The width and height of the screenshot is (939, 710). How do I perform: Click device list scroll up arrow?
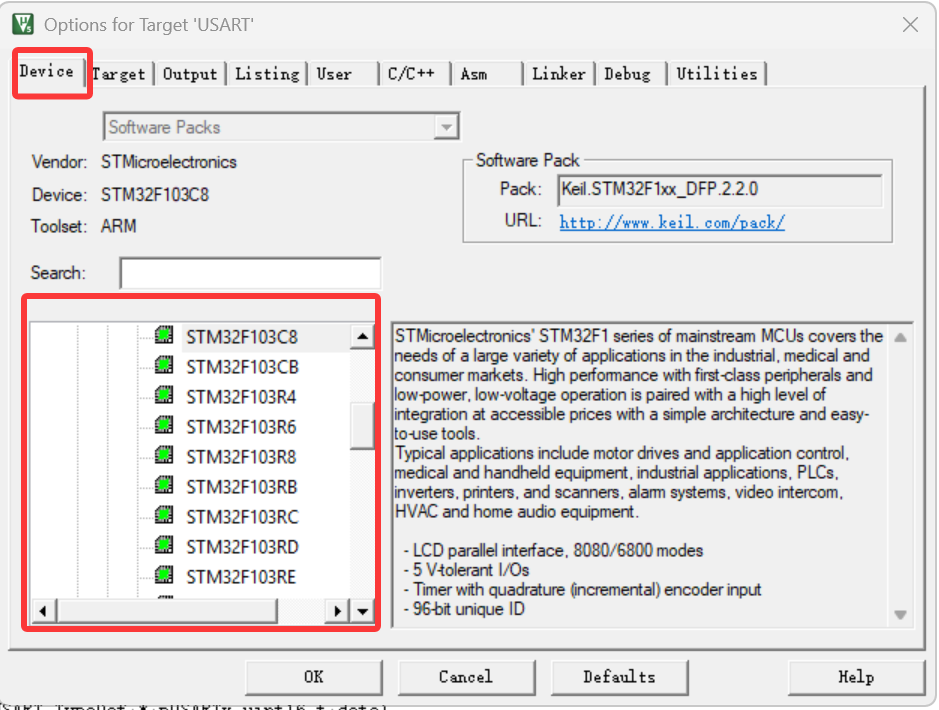click(x=362, y=336)
